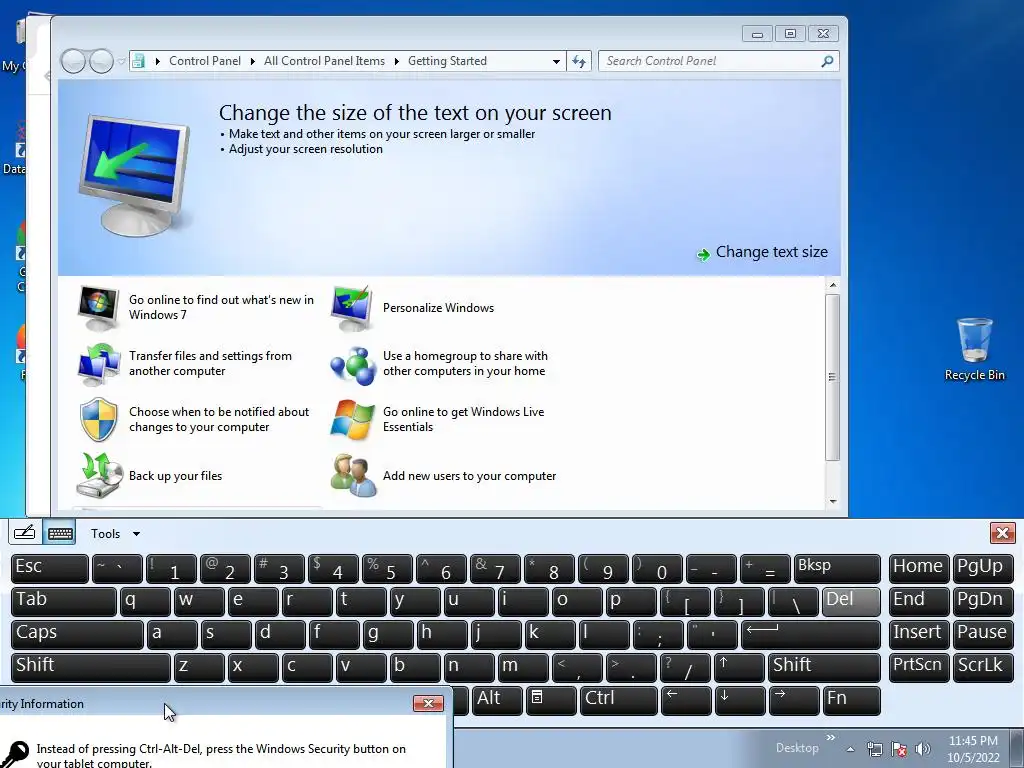Click the Control Panel breadcrumb
Image resolution: width=1024 pixels, height=768 pixels.
tap(205, 61)
